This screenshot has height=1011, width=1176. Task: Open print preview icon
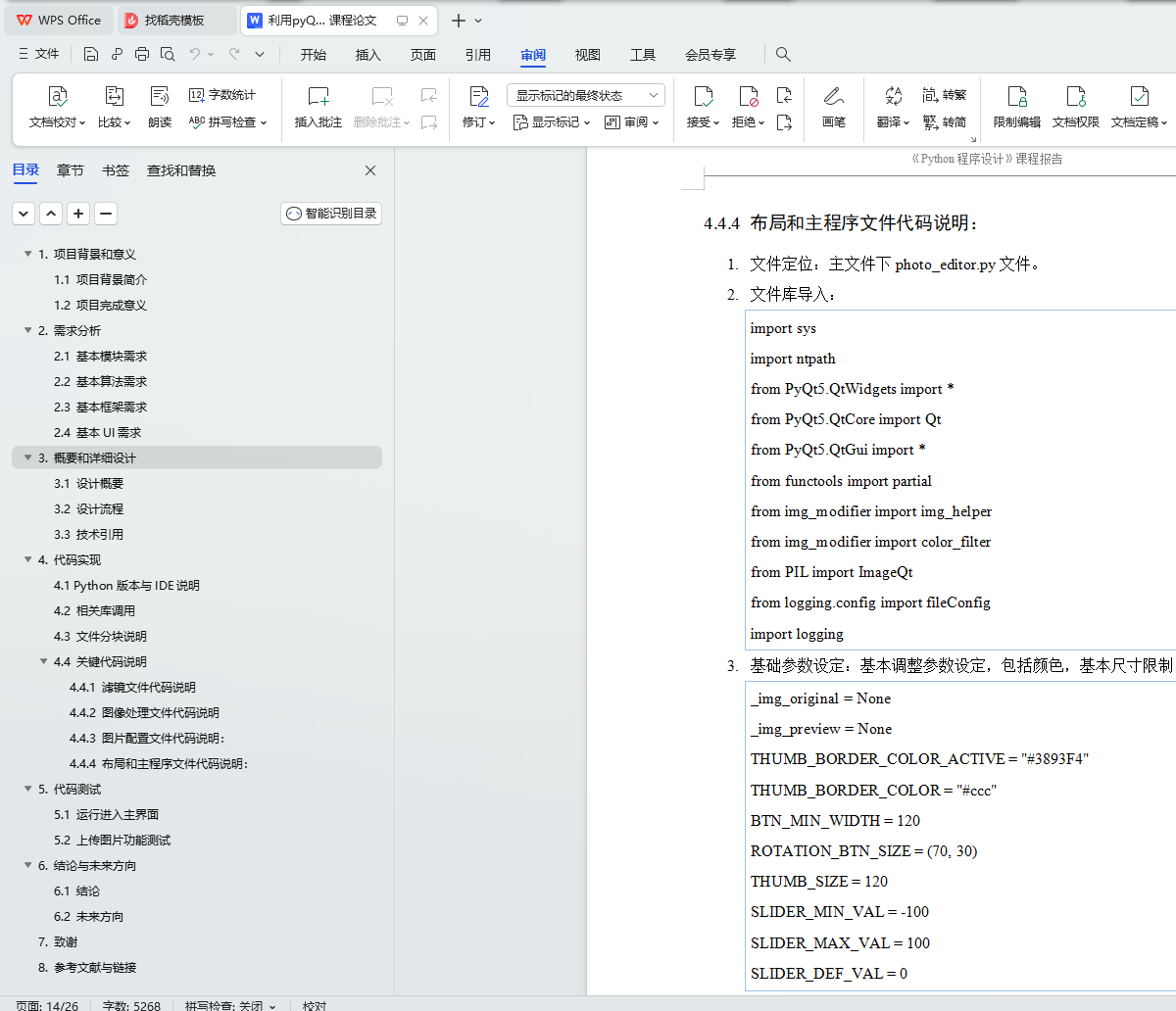(x=168, y=54)
